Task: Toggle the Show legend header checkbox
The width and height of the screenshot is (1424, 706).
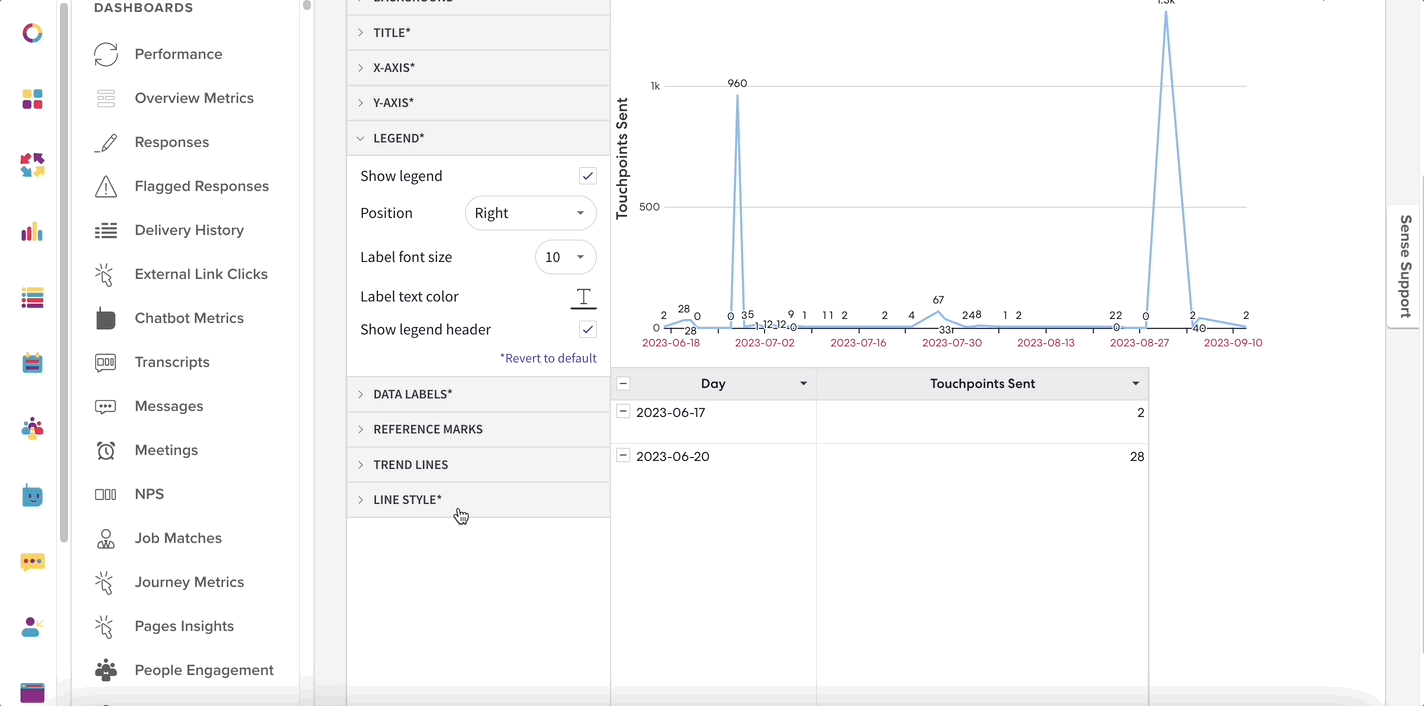Action: 588,330
